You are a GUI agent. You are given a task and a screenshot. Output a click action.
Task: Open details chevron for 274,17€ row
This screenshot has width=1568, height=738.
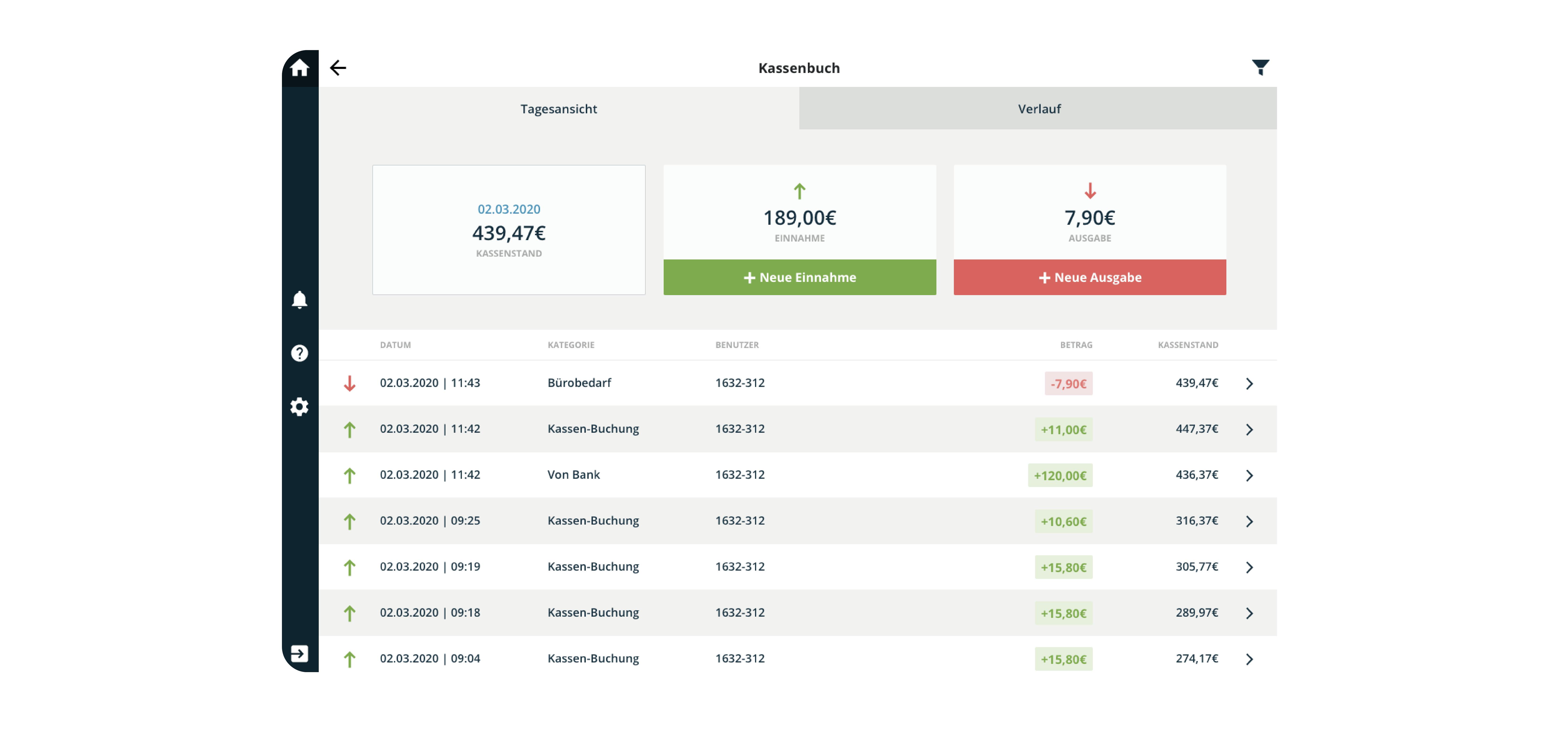coord(1249,659)
